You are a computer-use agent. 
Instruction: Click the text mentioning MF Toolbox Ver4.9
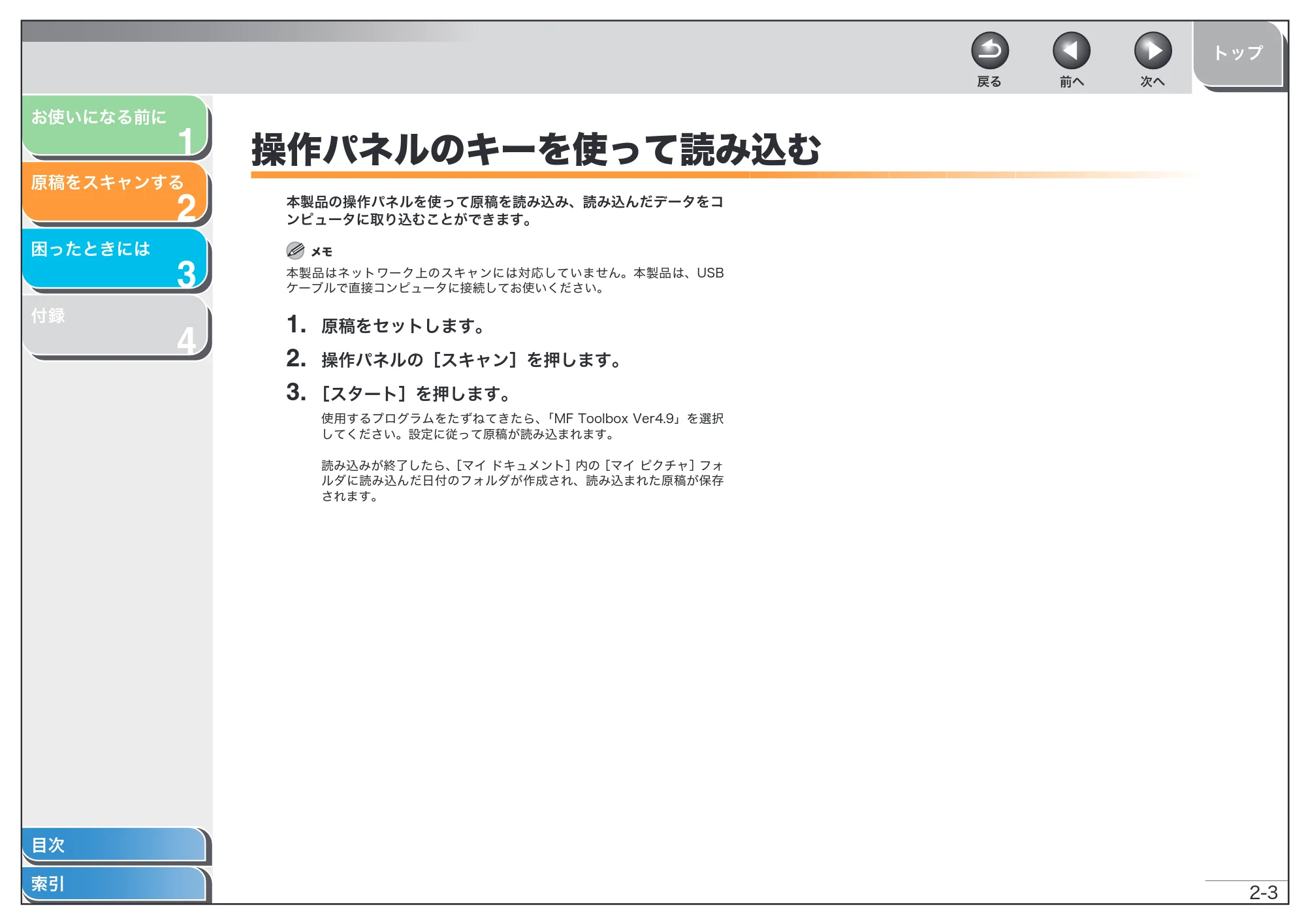click(522, 426)
